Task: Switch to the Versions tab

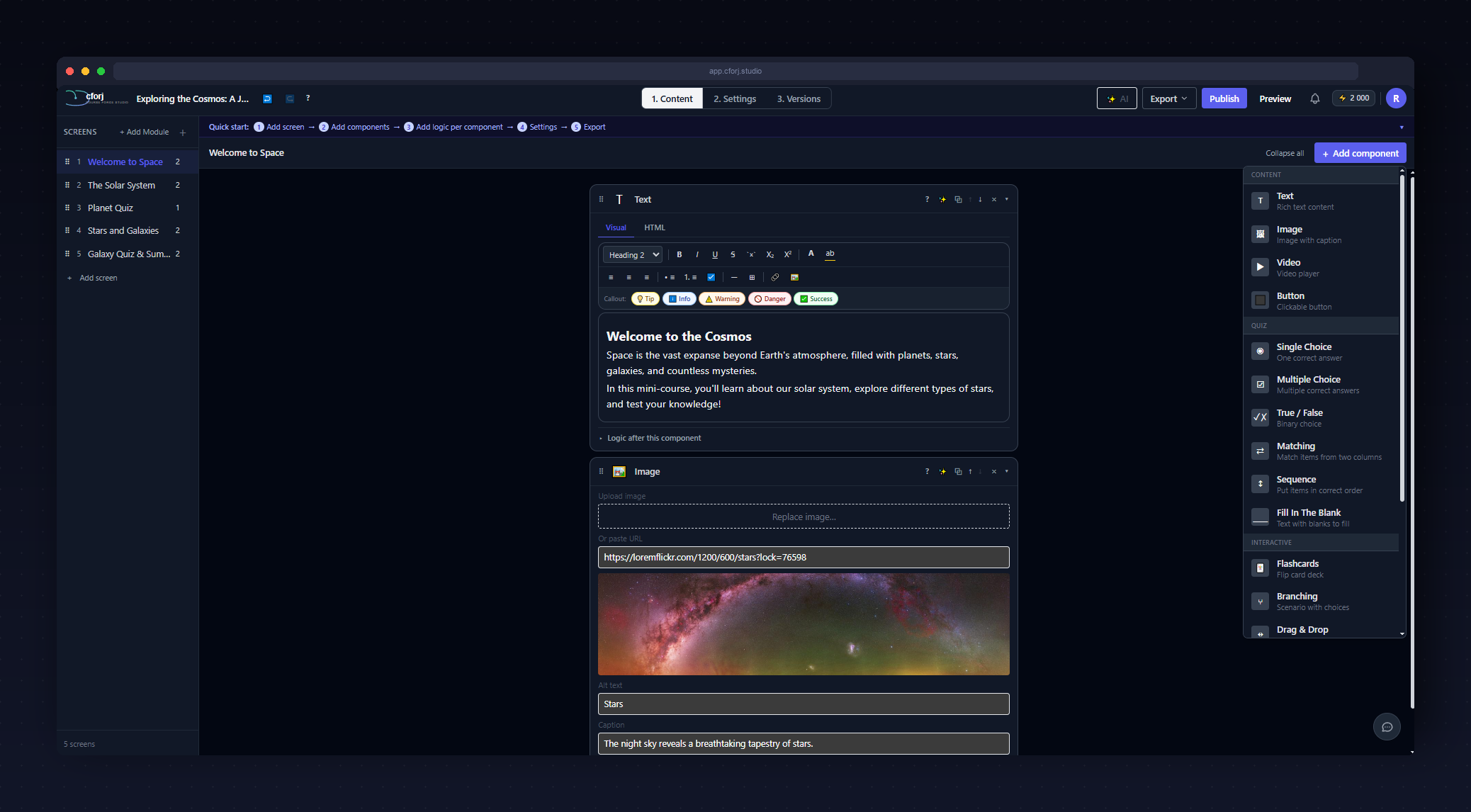Action: 799,98
